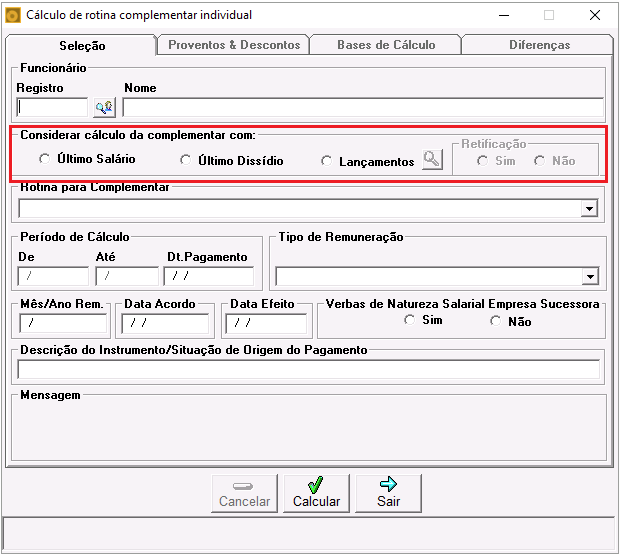Switch to the Proventos & Descontos tab

click(x=234, y=45)
